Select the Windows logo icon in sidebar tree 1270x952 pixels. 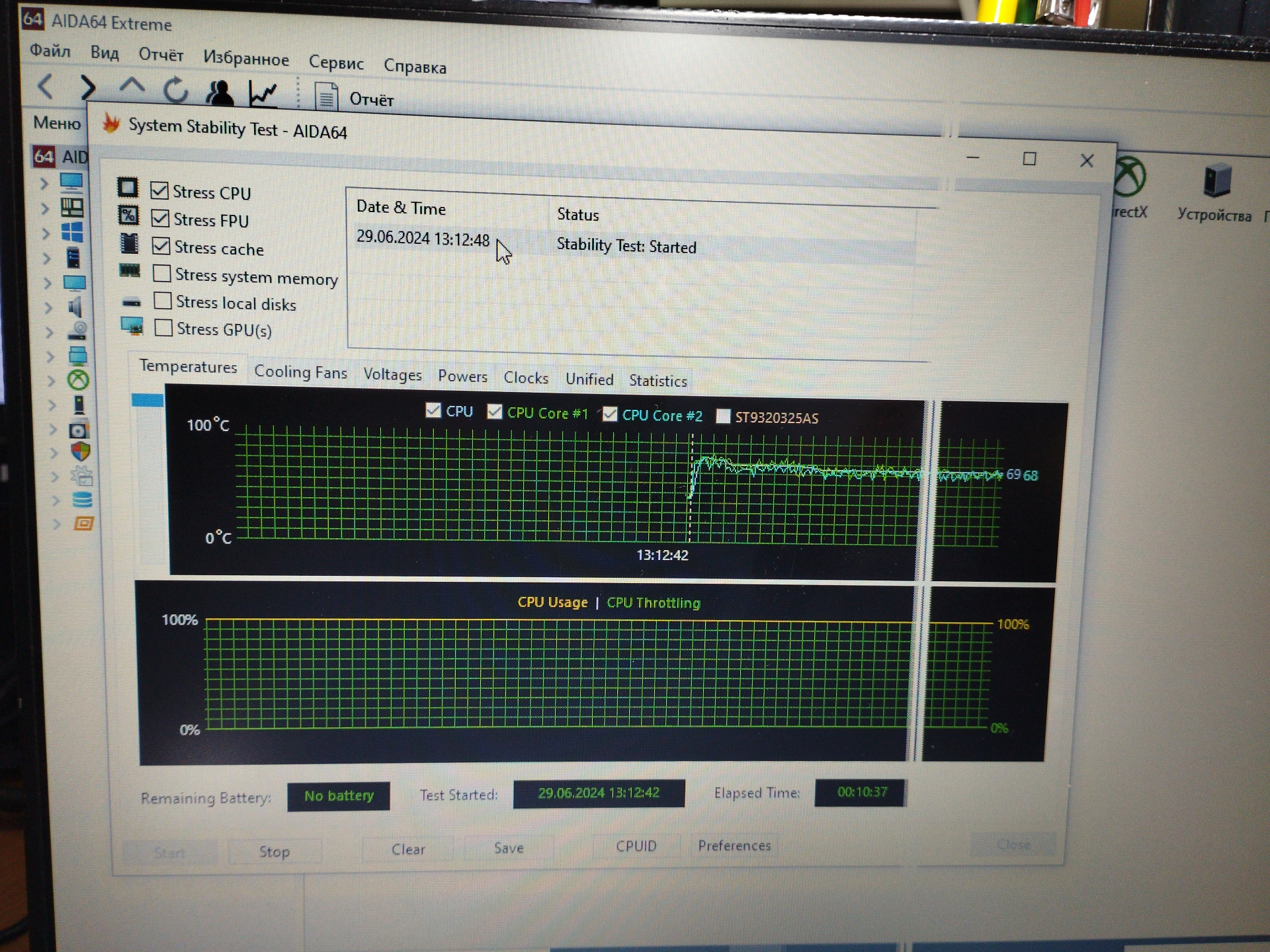point(72,232)
